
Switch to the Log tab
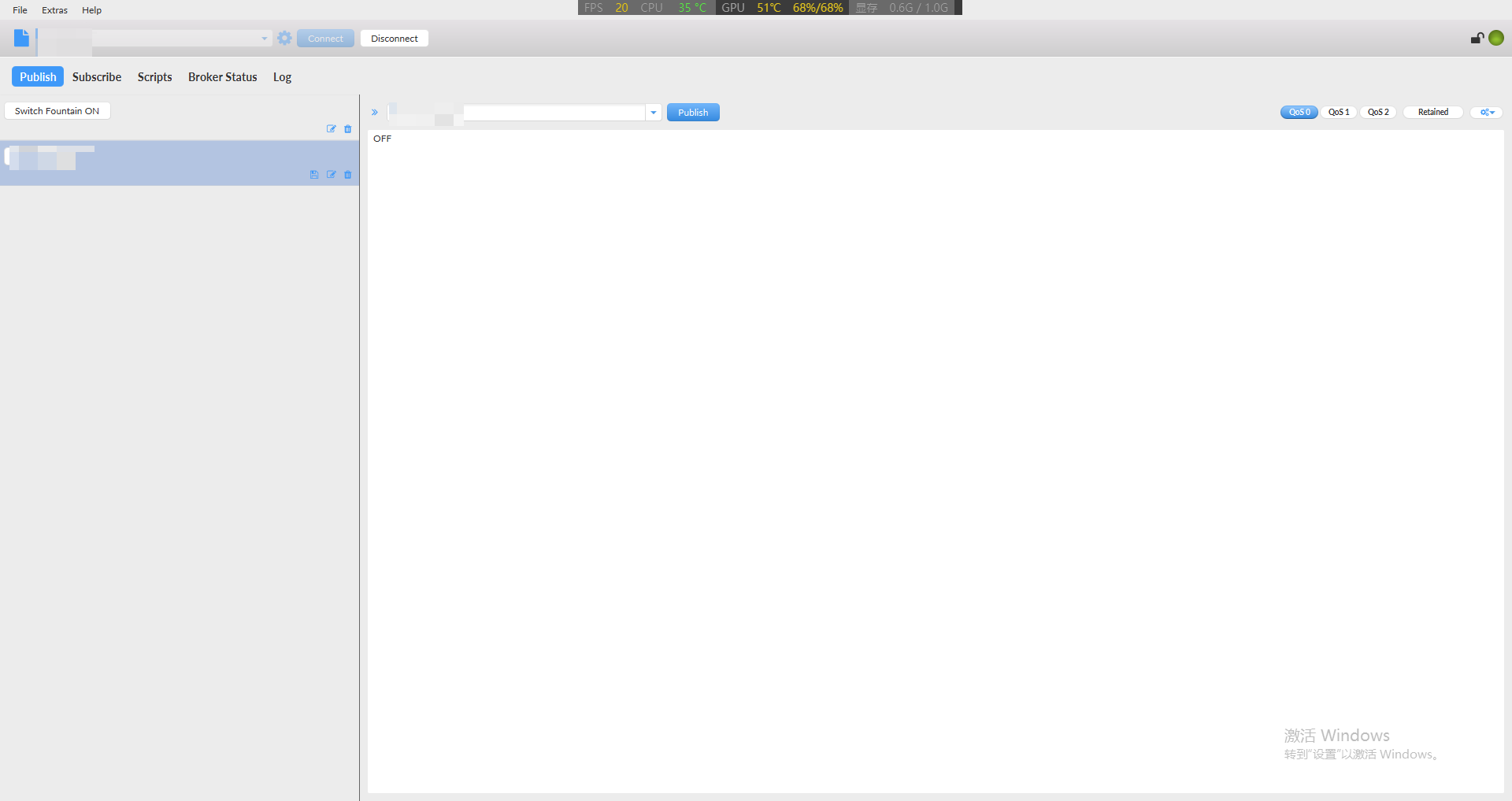point(282,76)
